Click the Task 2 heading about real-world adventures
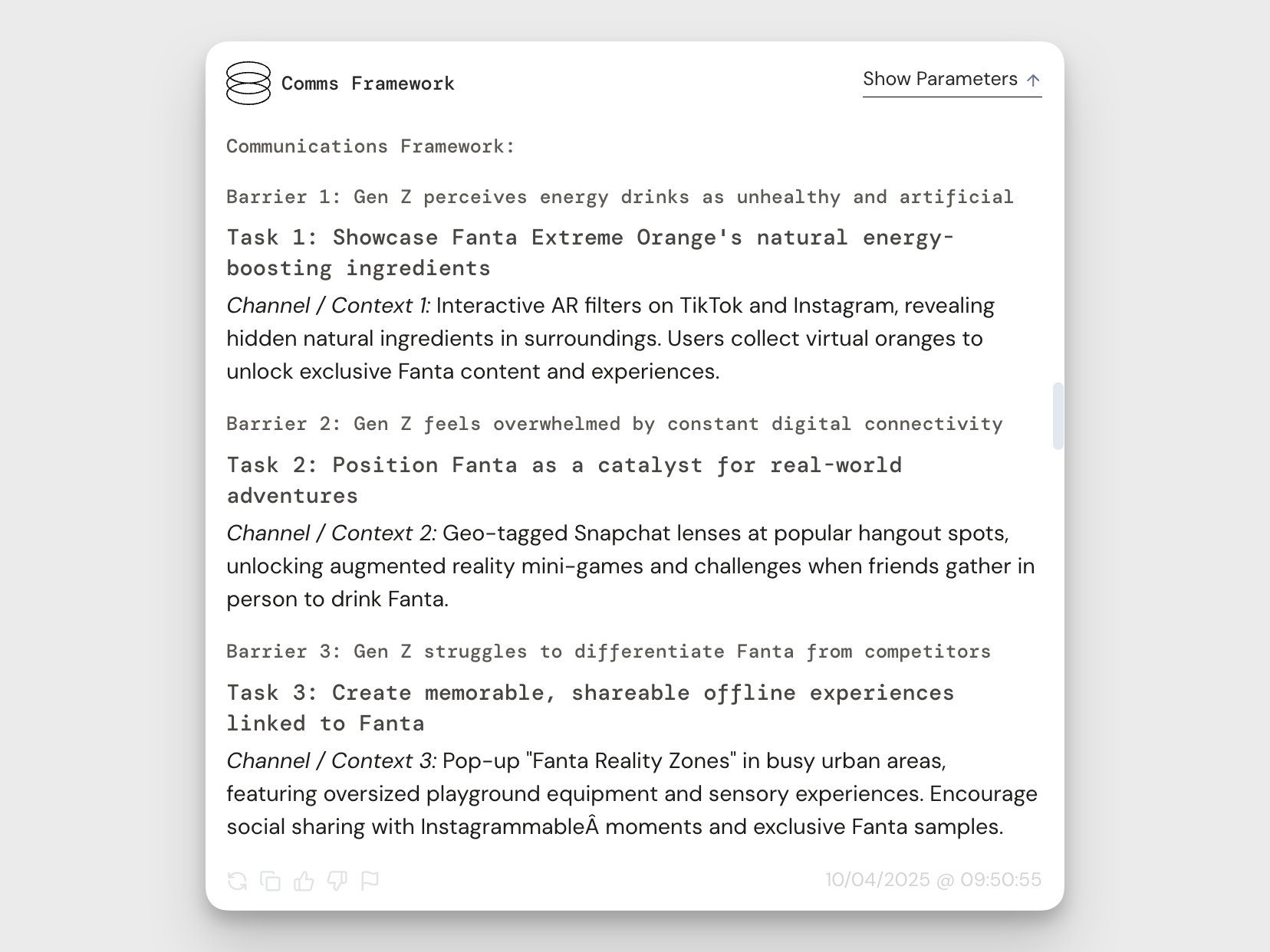This screenshot has width=1270, height=952. 564,480
